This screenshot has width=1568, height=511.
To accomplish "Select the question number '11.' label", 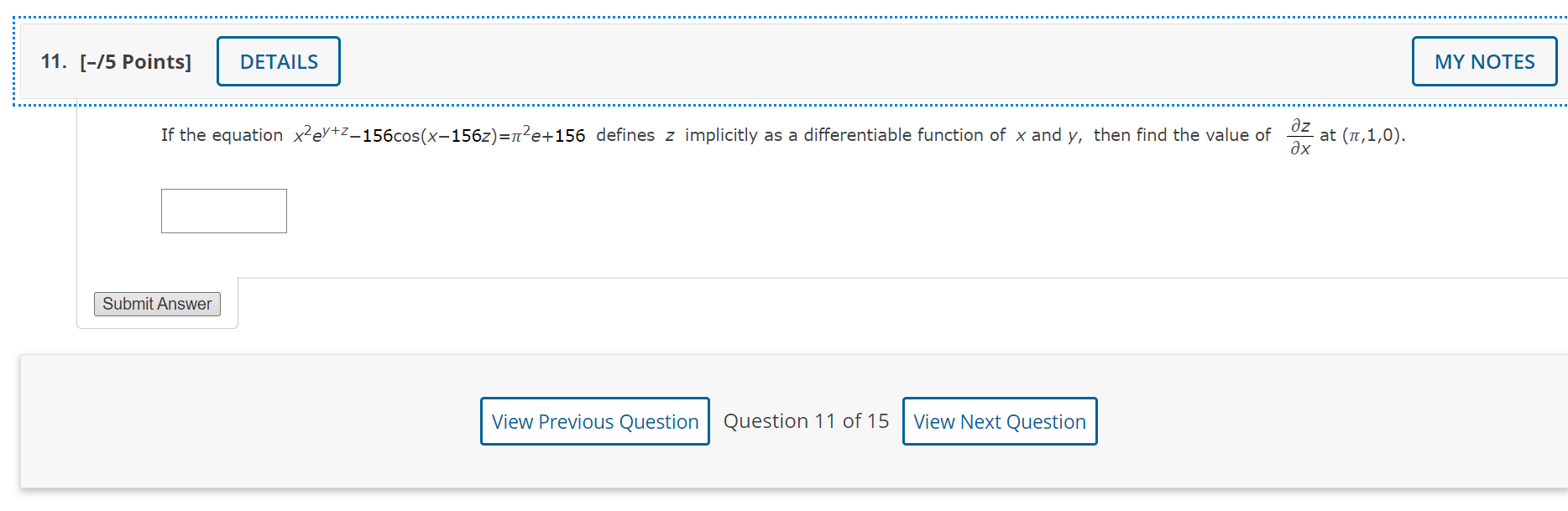I will pyautogui.click(x=54, y=61).
